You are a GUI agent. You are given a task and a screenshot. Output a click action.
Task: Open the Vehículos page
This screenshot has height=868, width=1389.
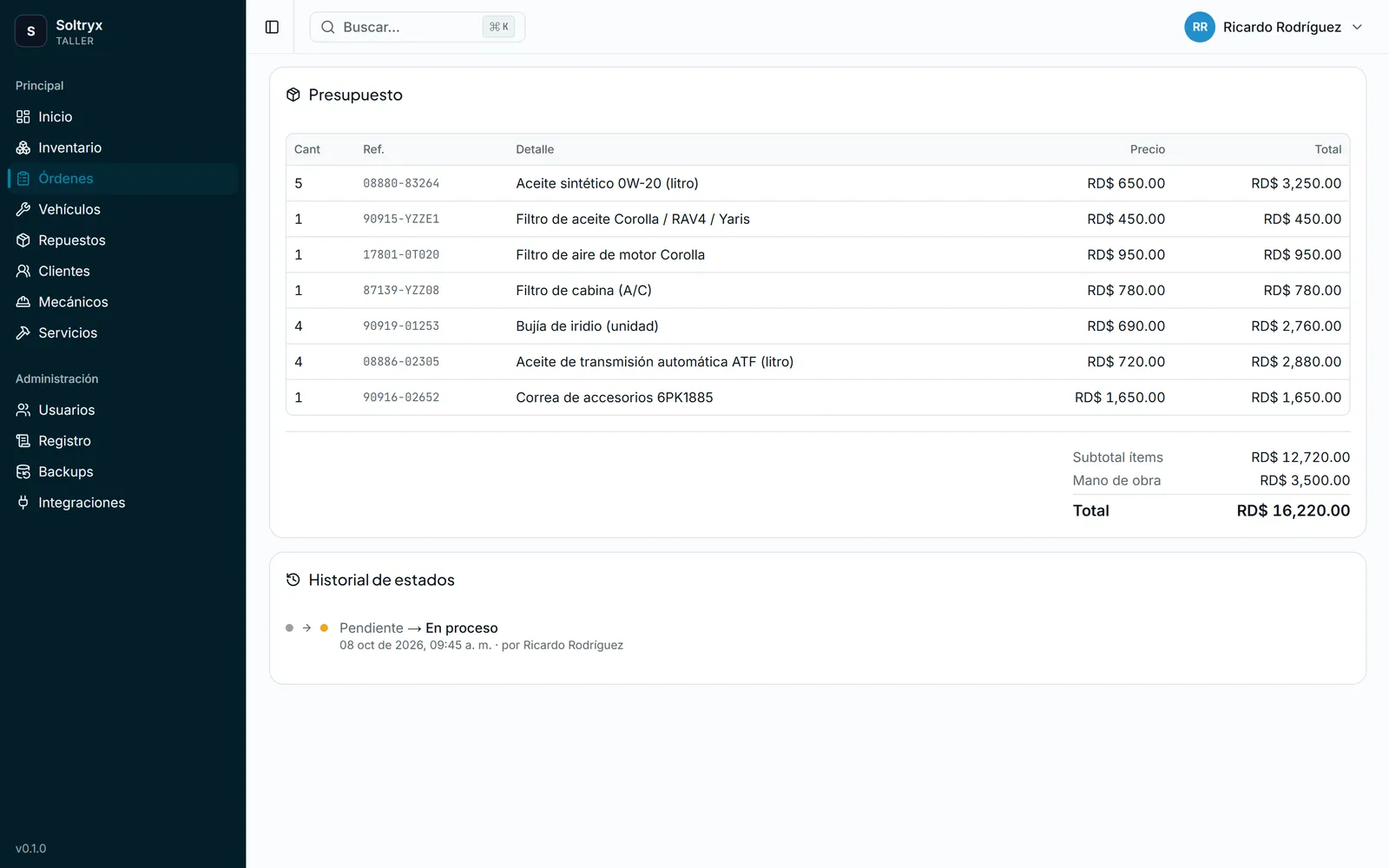tap(122, 209)
